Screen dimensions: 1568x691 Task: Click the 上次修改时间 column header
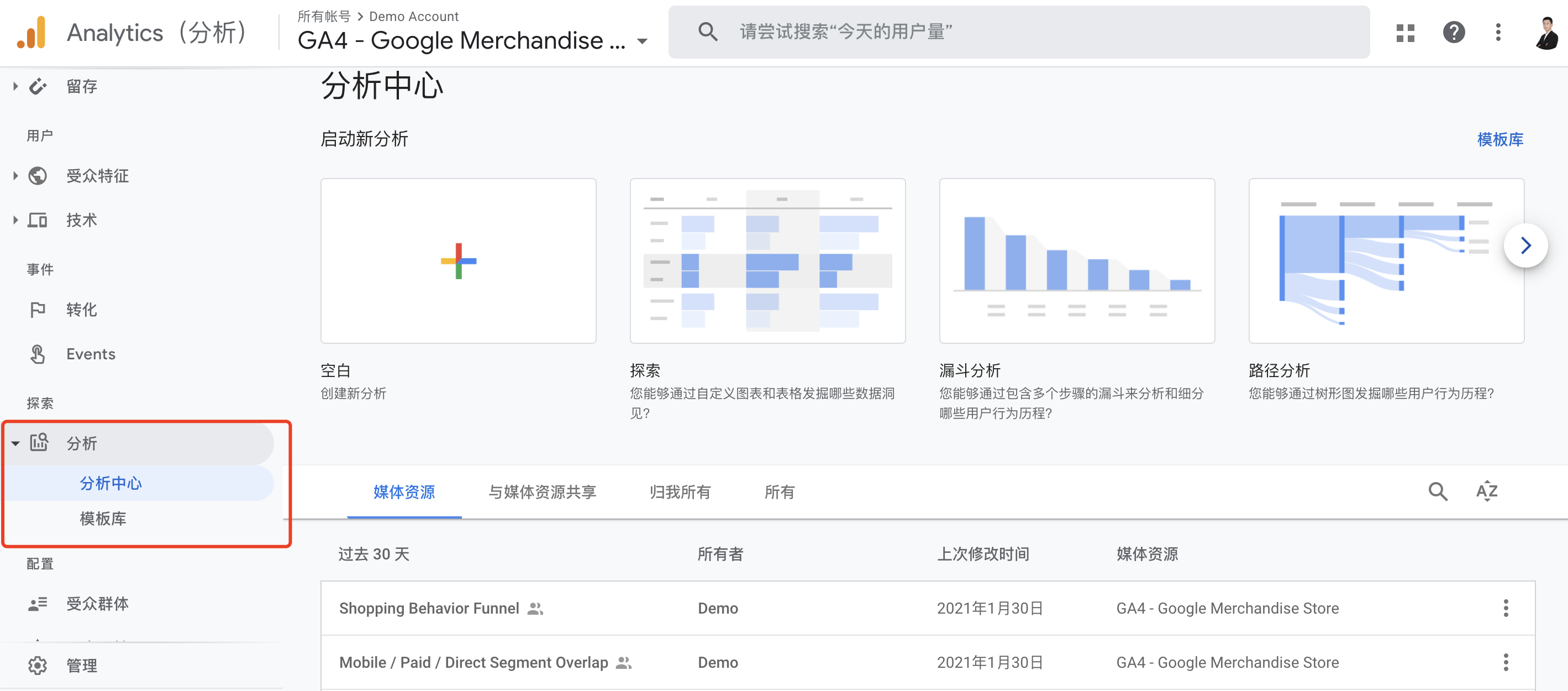(983, 553)
